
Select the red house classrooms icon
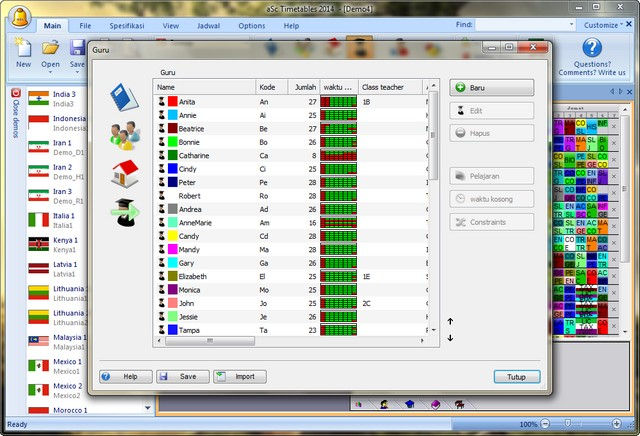point(125,174)
